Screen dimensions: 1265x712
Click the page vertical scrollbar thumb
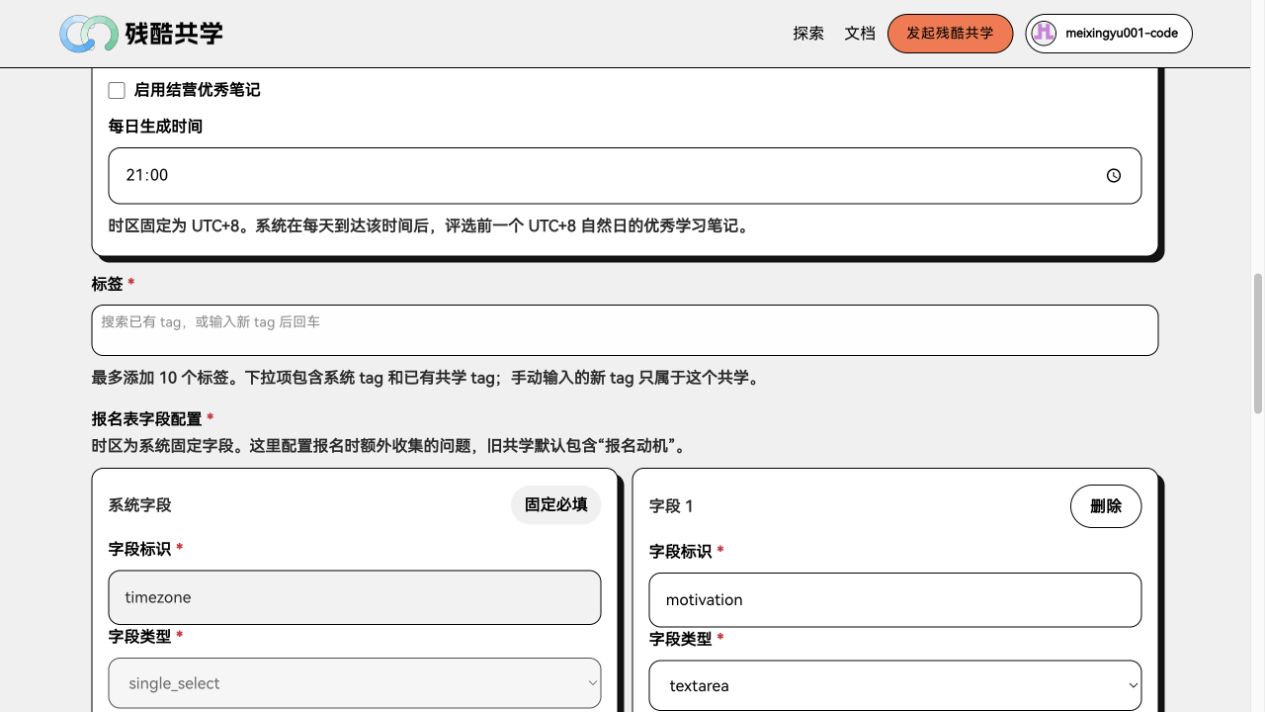pyautogui.click(x=1258, y=343)
